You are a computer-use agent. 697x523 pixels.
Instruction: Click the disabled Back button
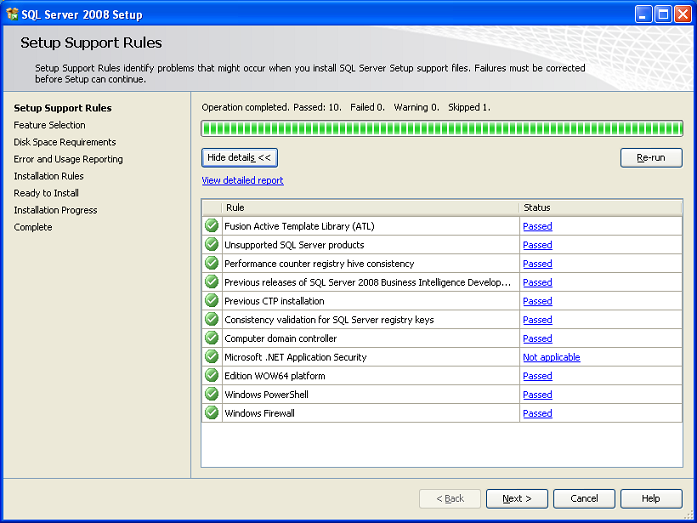(x=450, y=499)
